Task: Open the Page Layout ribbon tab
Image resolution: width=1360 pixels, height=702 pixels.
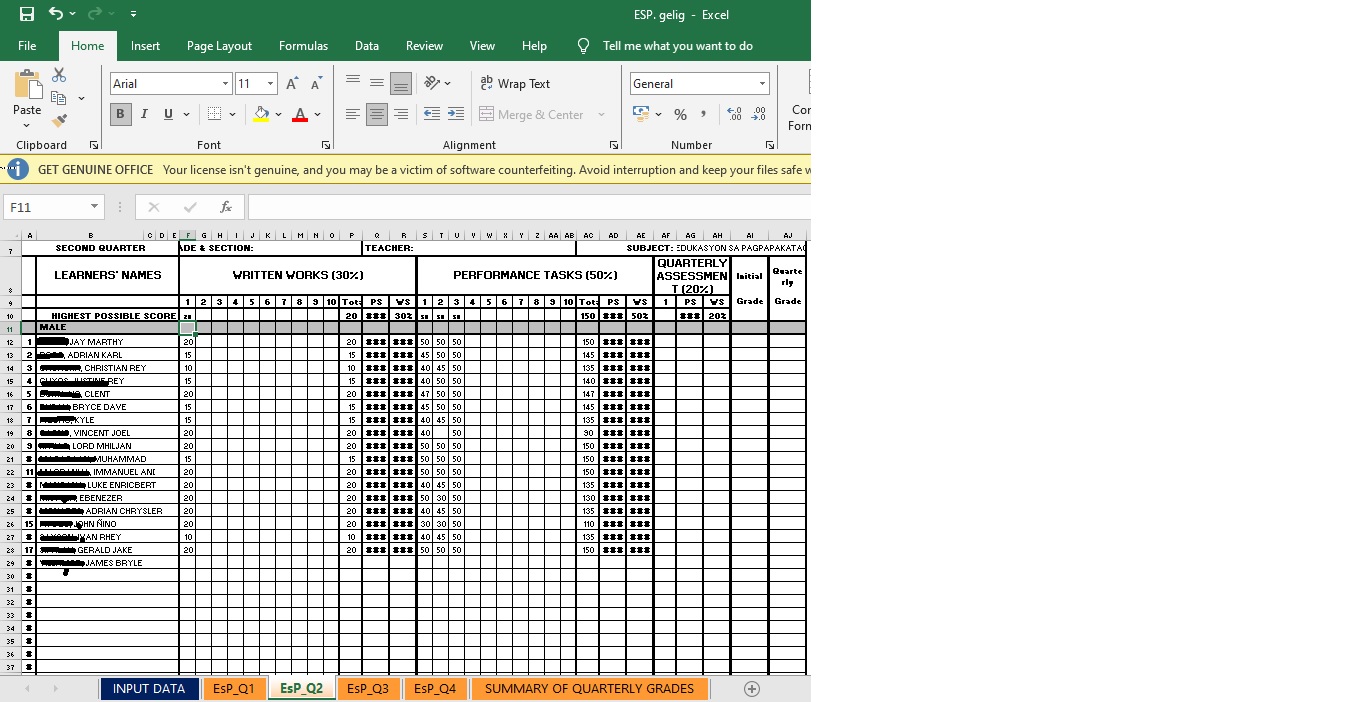Action: click(219, 46)
